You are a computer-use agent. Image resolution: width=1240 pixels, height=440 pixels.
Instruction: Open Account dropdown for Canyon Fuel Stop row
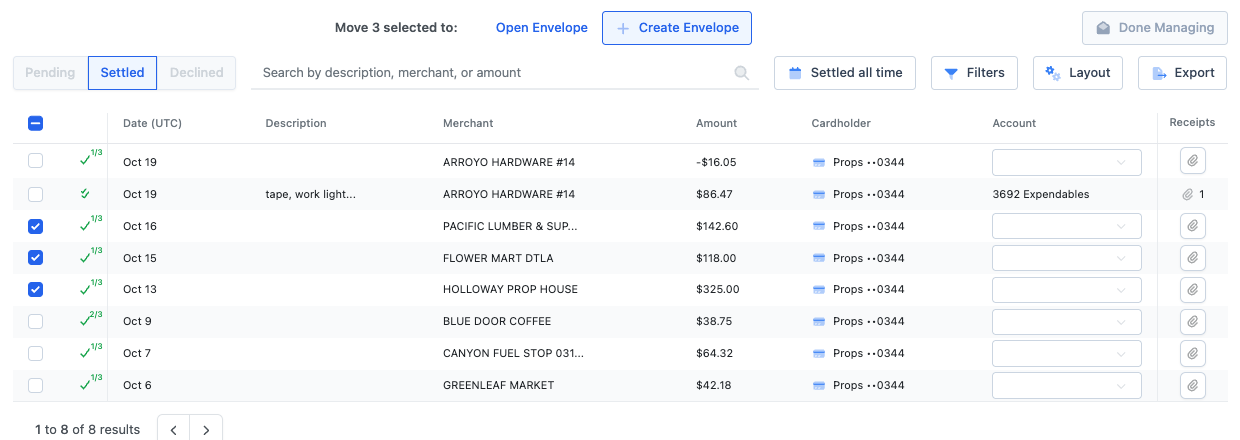pyautogui.click(x=1066, y=354)
